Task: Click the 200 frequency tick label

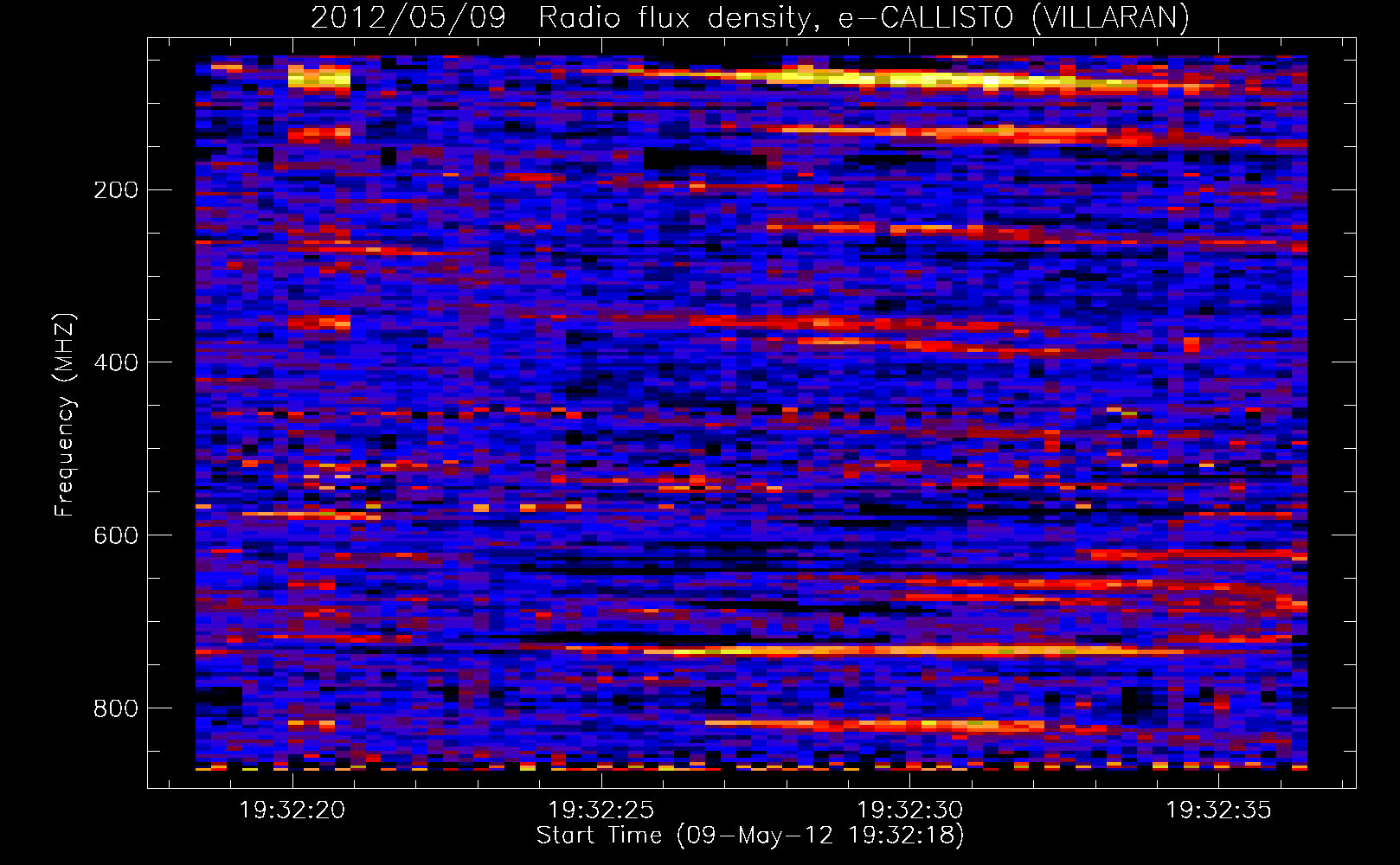Action: (116, 190)
